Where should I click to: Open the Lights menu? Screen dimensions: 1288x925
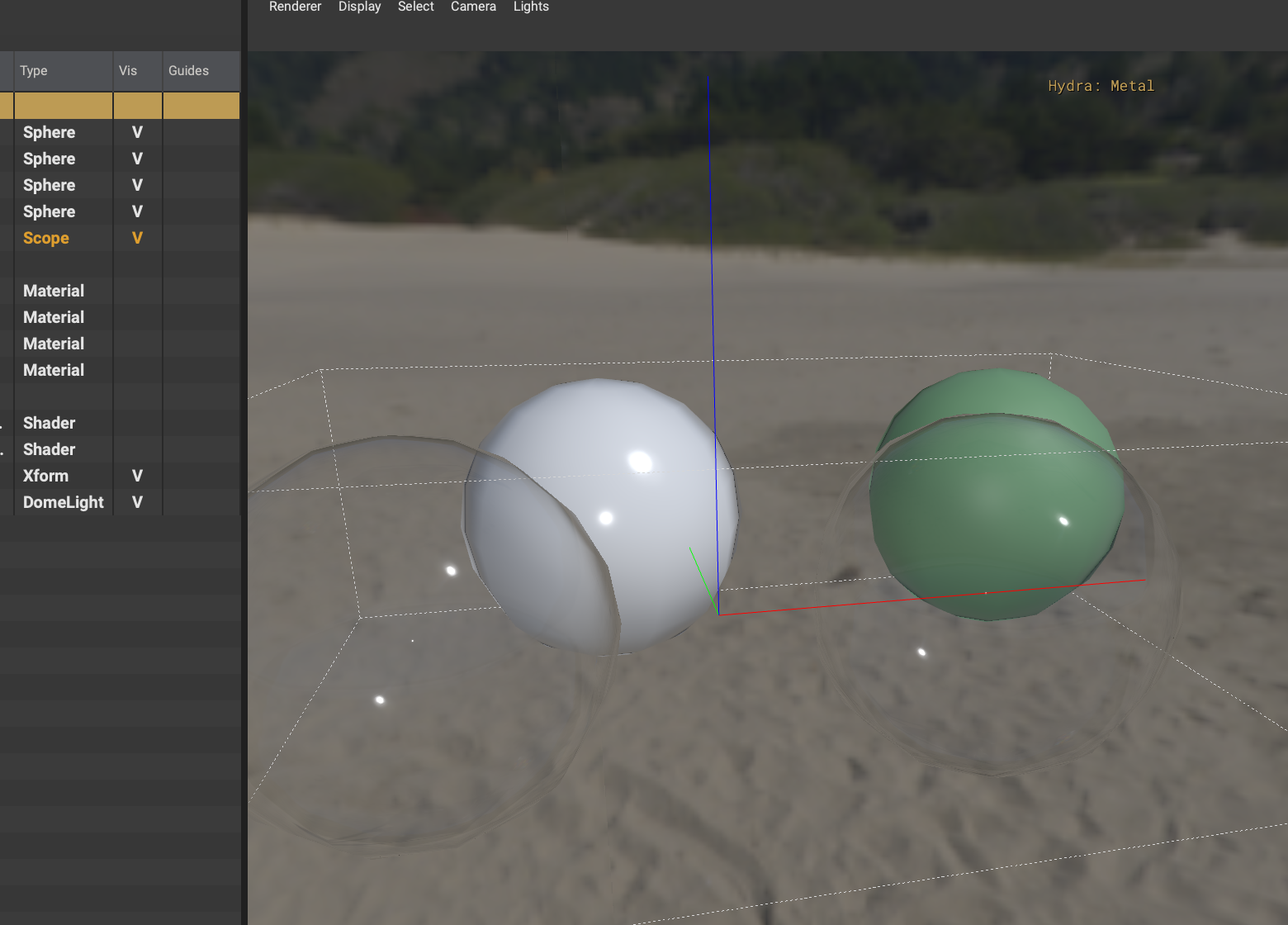pos(531,7)
